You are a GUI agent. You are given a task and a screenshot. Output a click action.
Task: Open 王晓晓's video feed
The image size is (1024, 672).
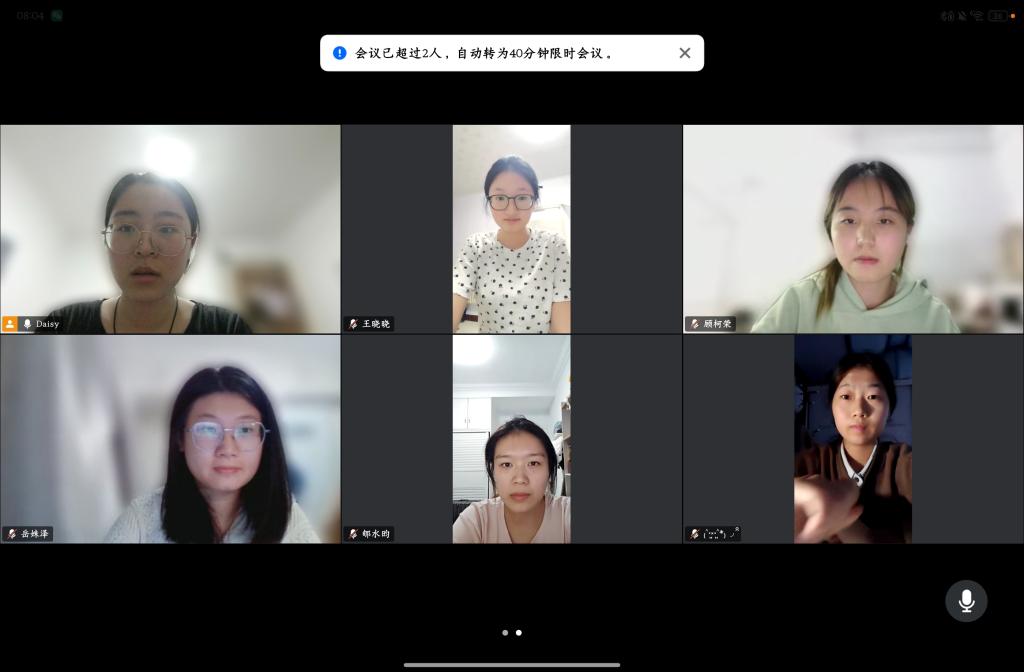pyautogui.click(x=511, y=228)
